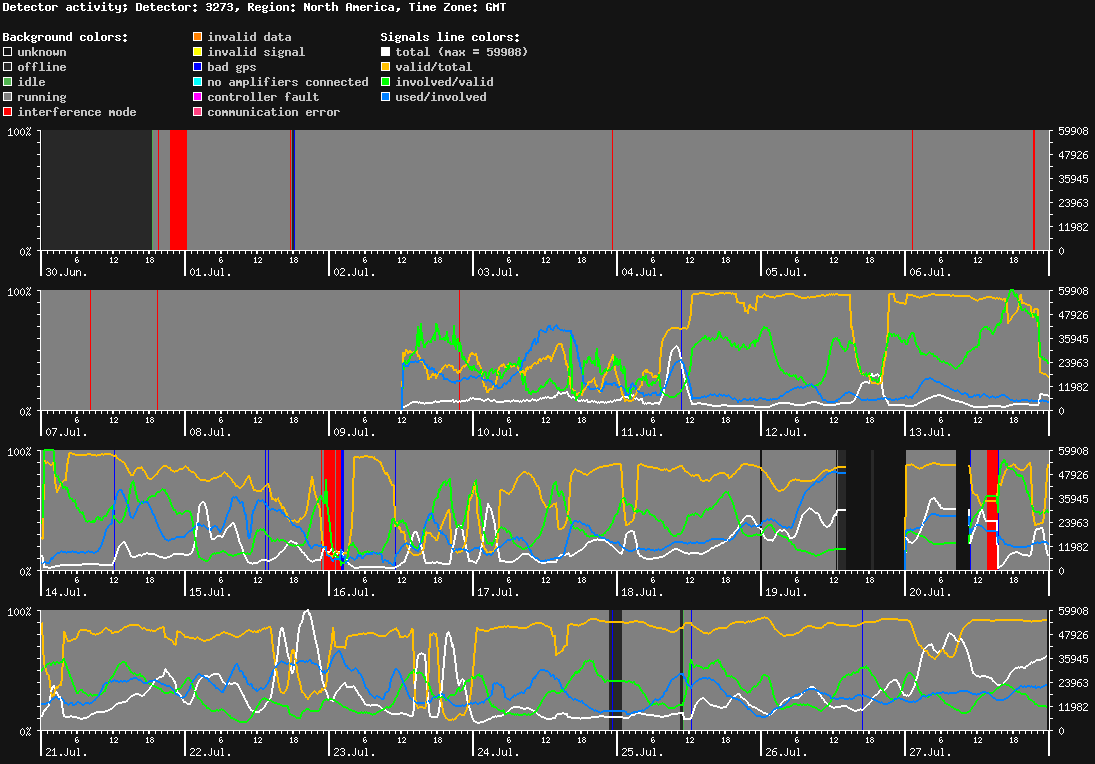Click the yellow 'invalid signal' swatch
Screen dimensions: 1095x764
(198, 52)
